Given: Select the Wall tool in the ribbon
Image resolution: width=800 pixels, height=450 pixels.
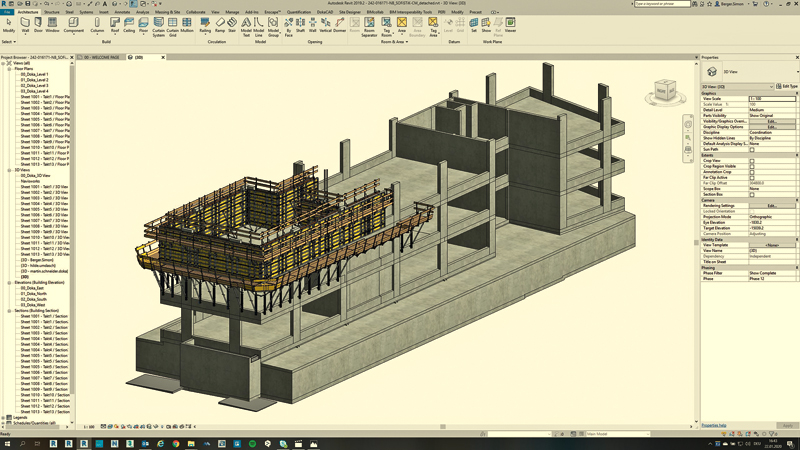Looking at the screenshot, I should point(25,24).
